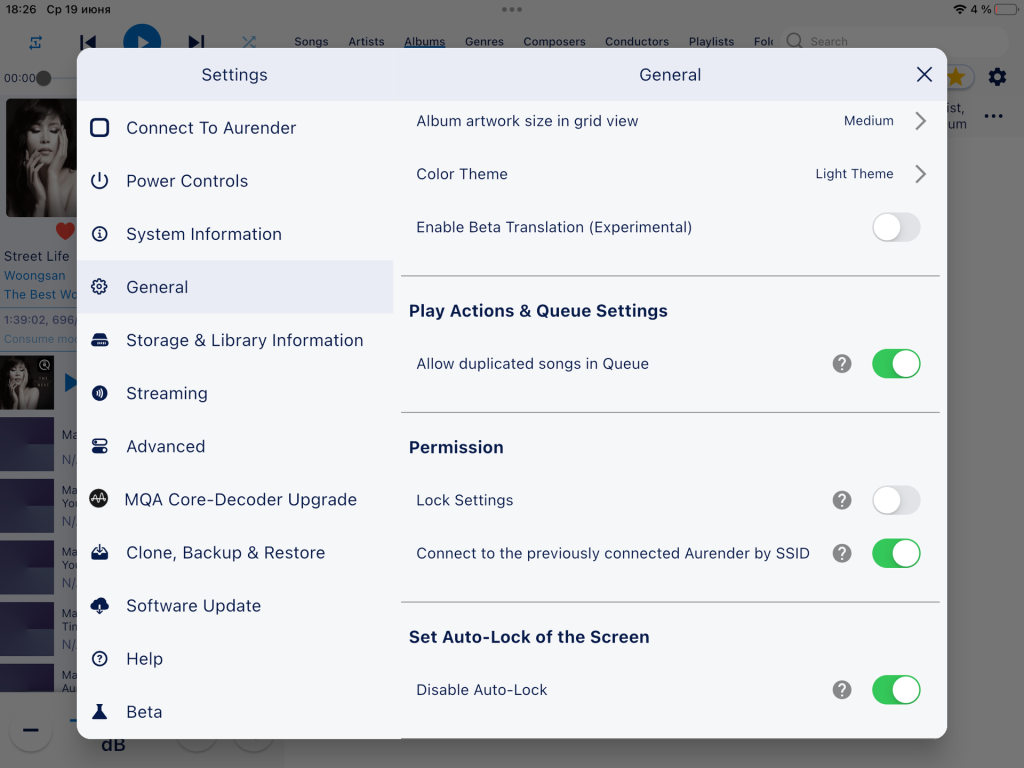Switch to Artists tab

coord(366,41)
